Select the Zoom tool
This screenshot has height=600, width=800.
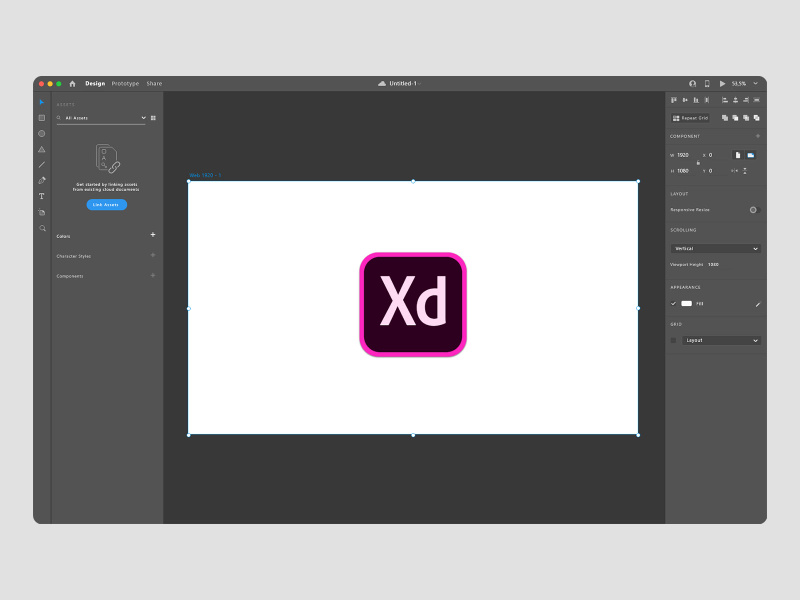42,228
